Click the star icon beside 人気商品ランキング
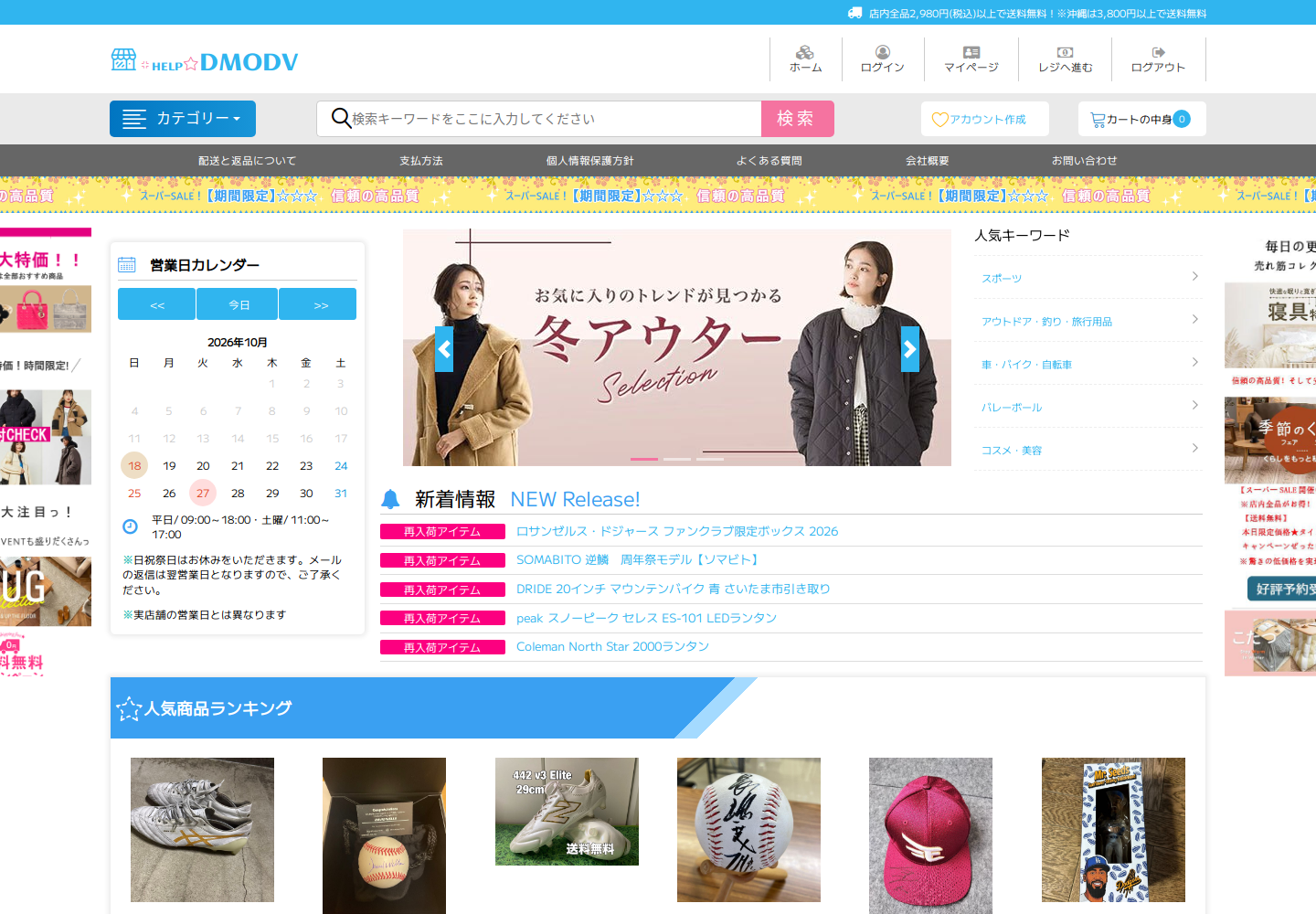Image resolution: width=1316 pixels, height=914 pixels. pyautogui.click(x=129, y=708)
